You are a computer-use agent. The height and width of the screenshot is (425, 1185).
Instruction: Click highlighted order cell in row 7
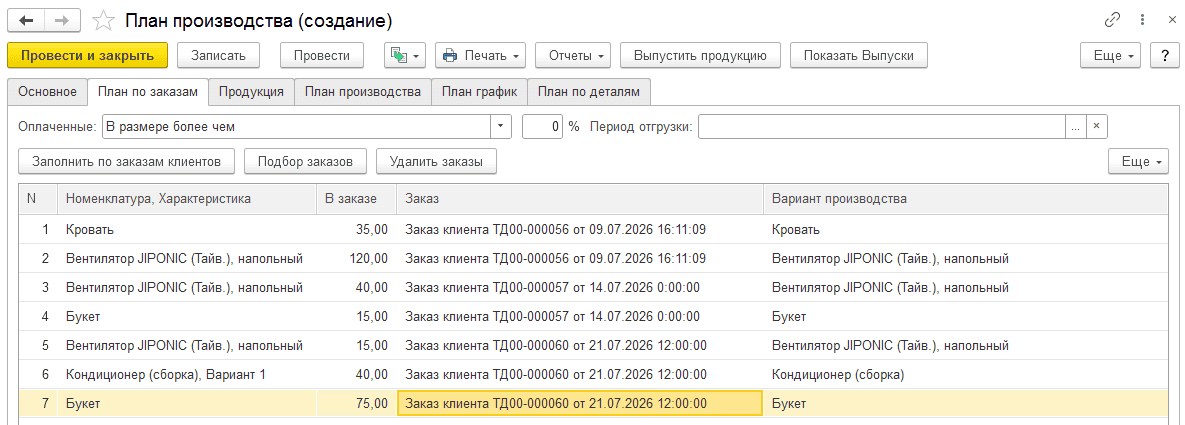tap(580, 404)
